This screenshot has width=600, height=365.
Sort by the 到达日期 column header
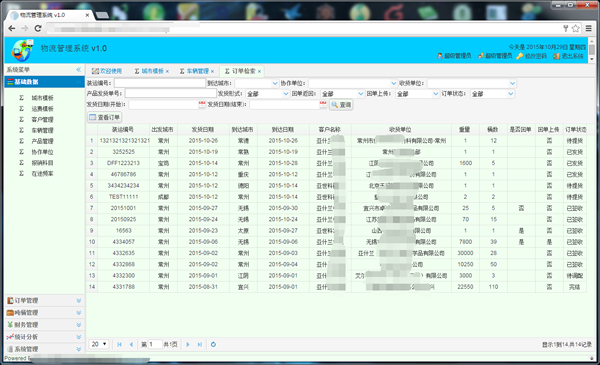(283, 130)
